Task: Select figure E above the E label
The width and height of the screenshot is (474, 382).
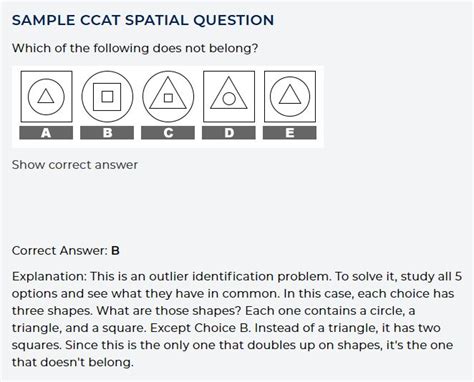Action: (290, 97)
